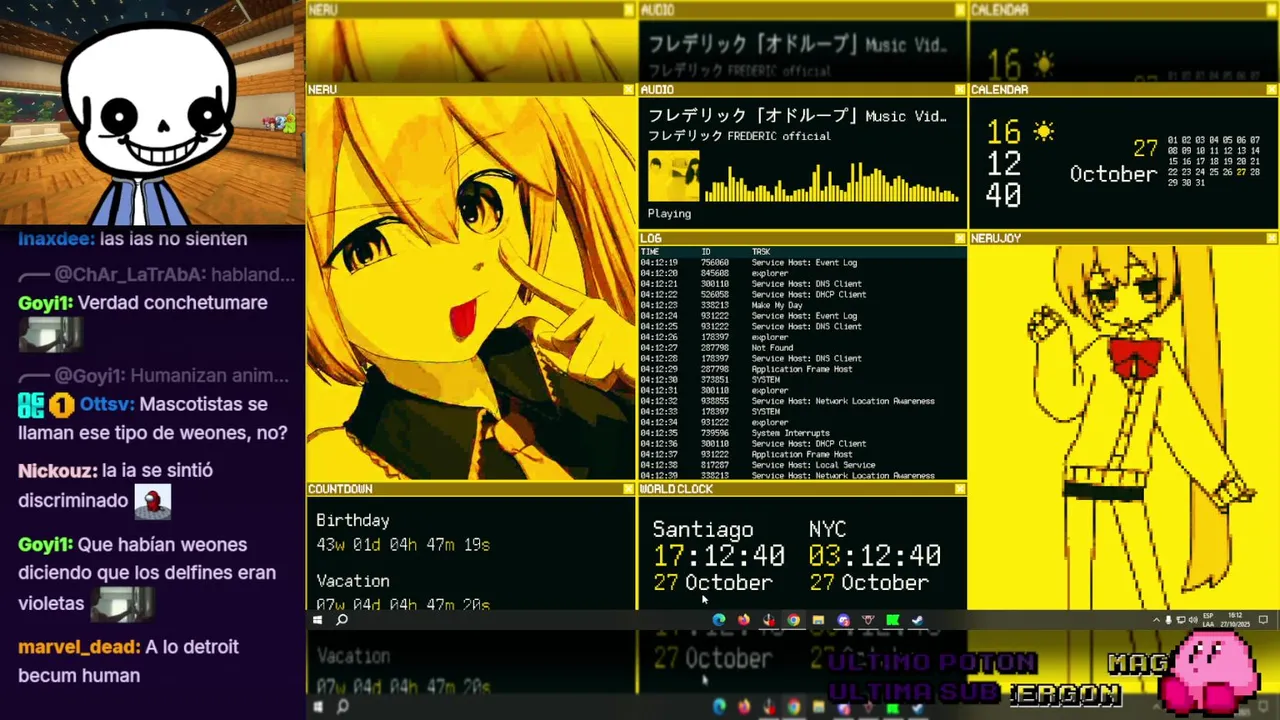Viewport: 1280px width, 720px height.
Task: Click the TASK column header in Log
Action: (x=761, y=252)
